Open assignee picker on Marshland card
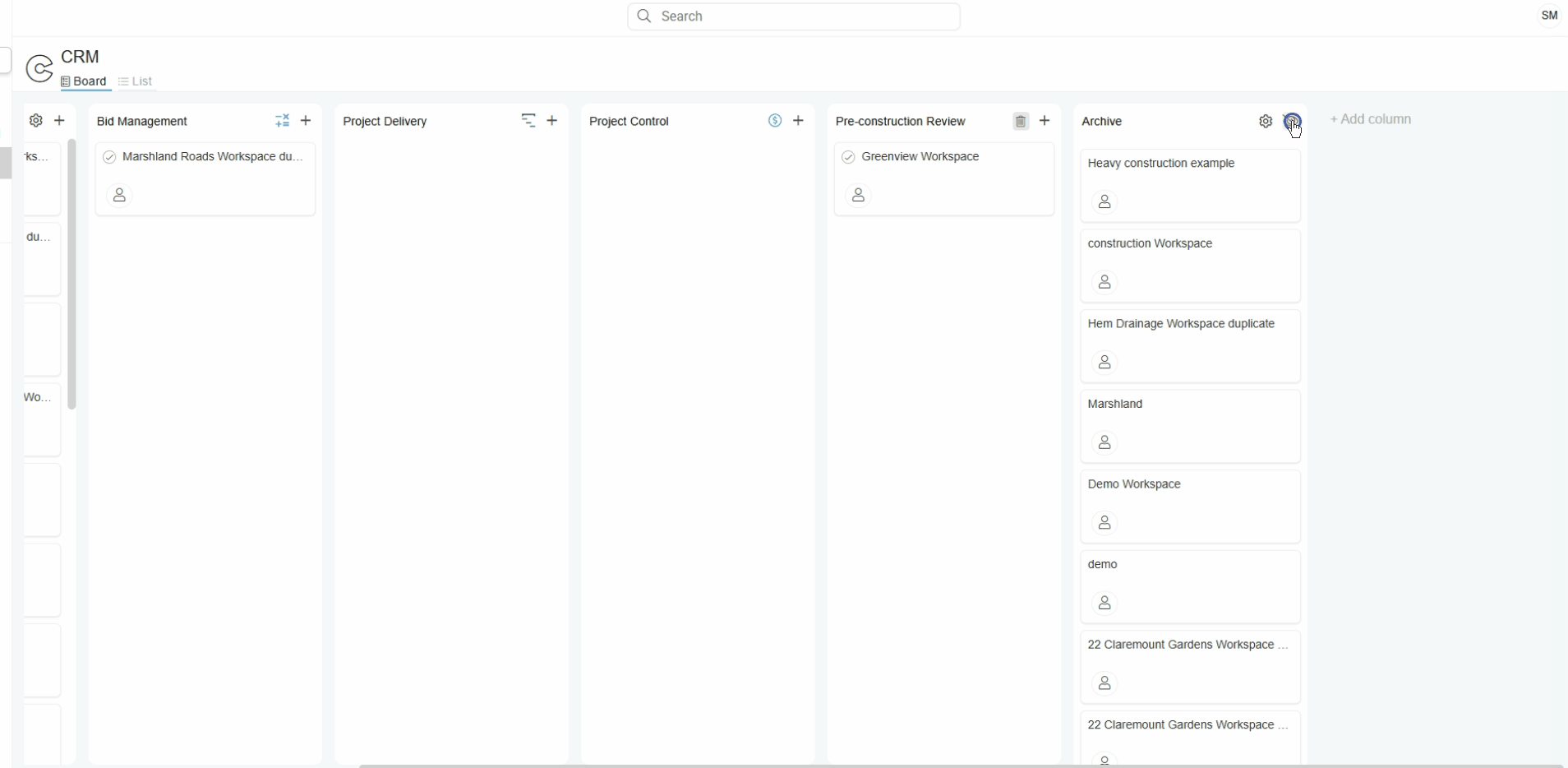The width and height of the screenshot is (1568, 768). 1105,443
